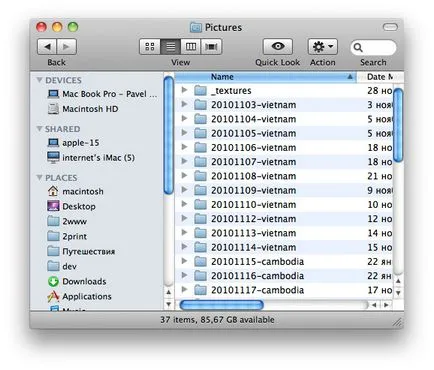Collapse the PLACES section
This screenshot has width=434, height=370.
coord(40,177)
